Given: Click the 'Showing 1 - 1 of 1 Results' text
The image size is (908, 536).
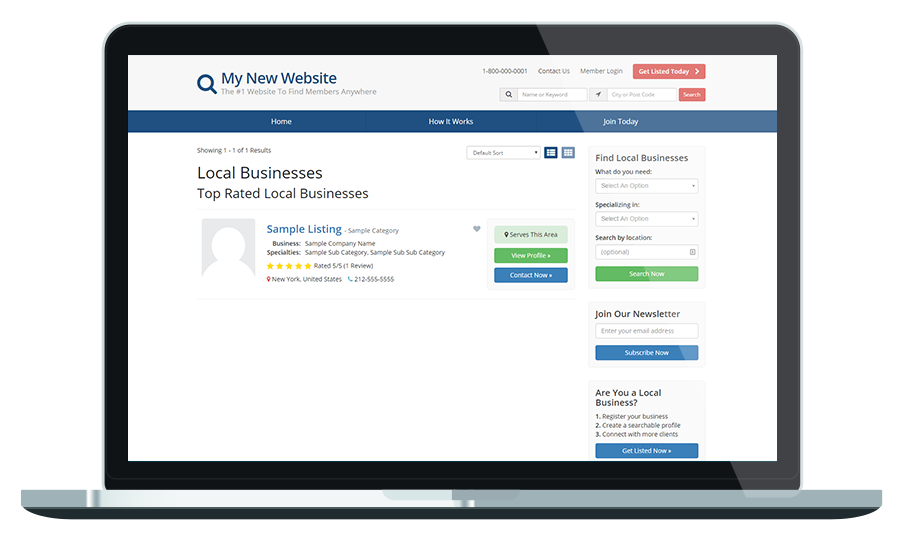Looking at the screenshot, I should 234,150.
